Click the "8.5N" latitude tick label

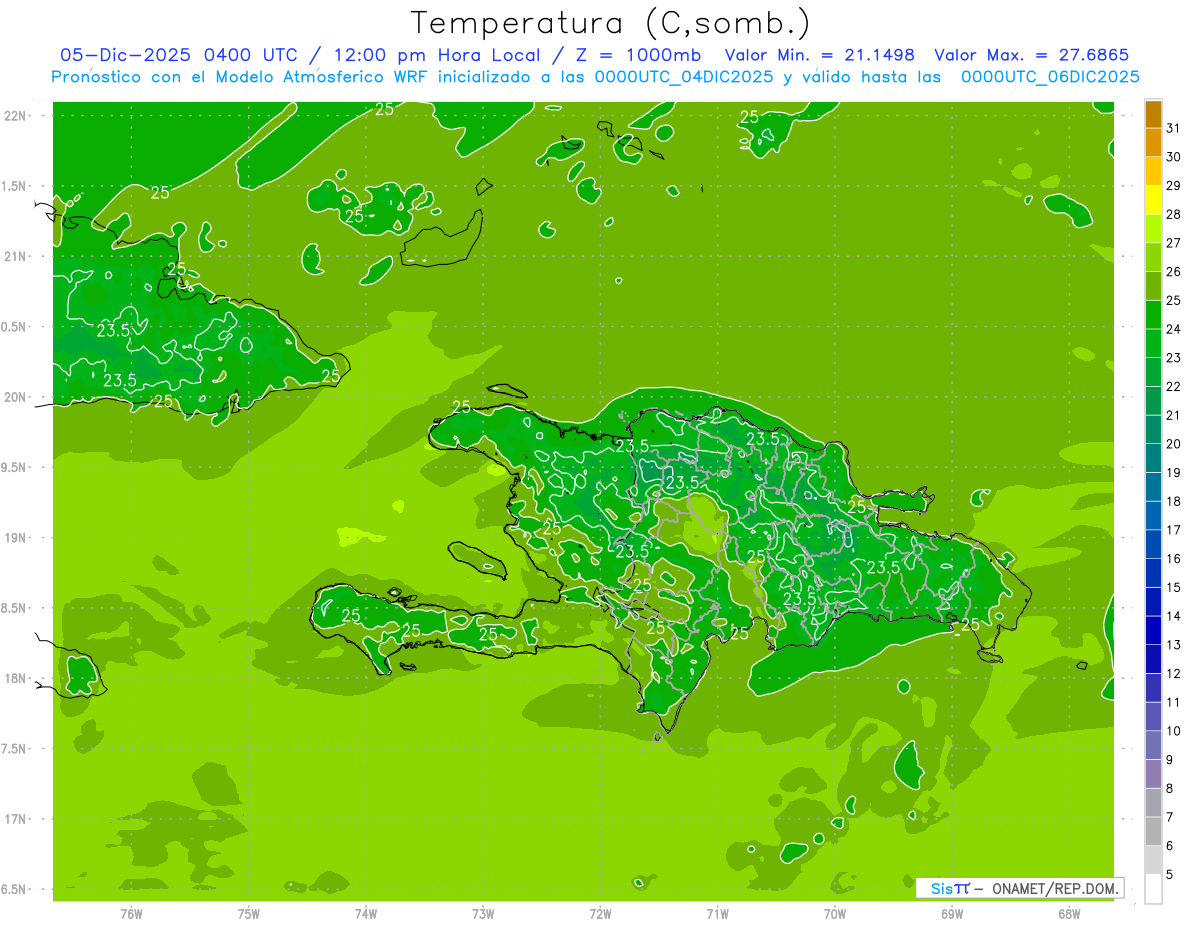tap(16, 608)
